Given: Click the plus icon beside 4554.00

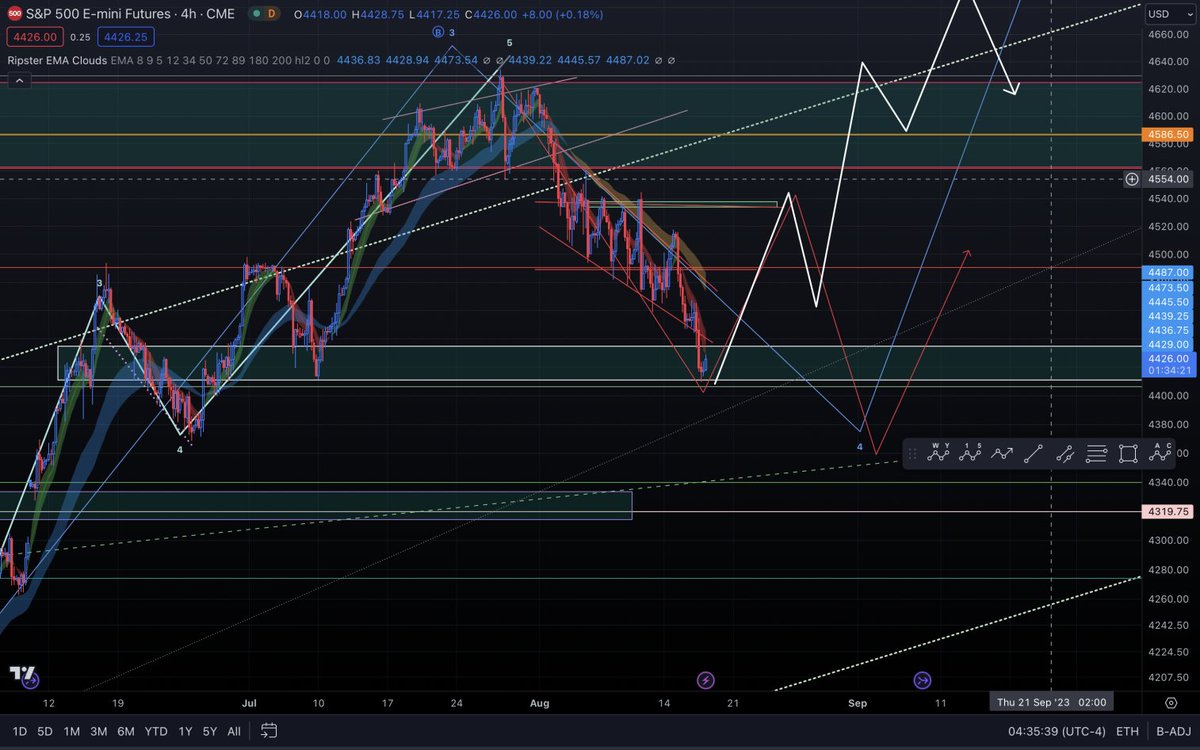Looking at the screenshot, I should [x=1131, y=179].
